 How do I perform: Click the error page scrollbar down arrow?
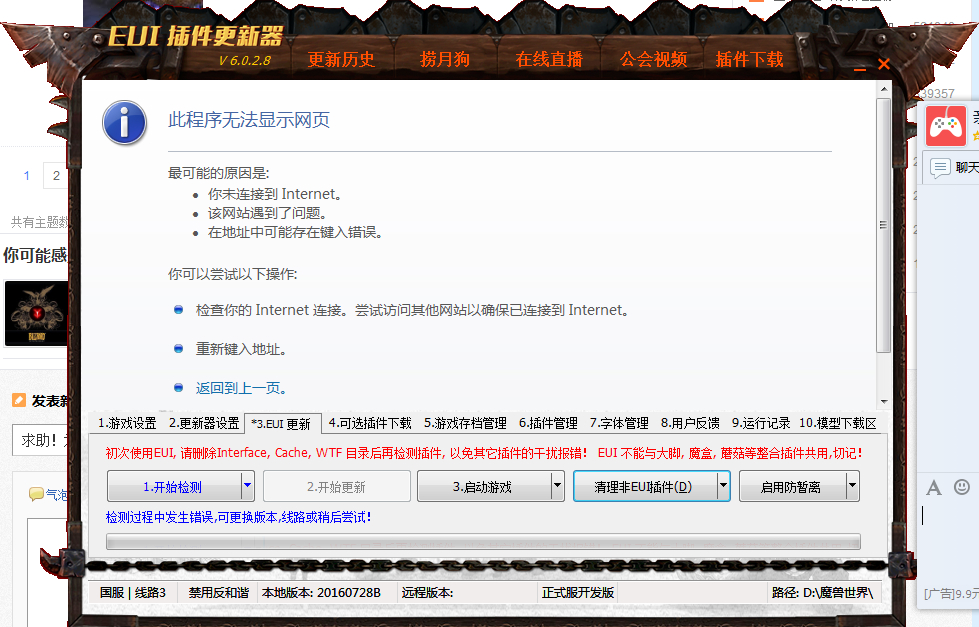tap(883, 402)
